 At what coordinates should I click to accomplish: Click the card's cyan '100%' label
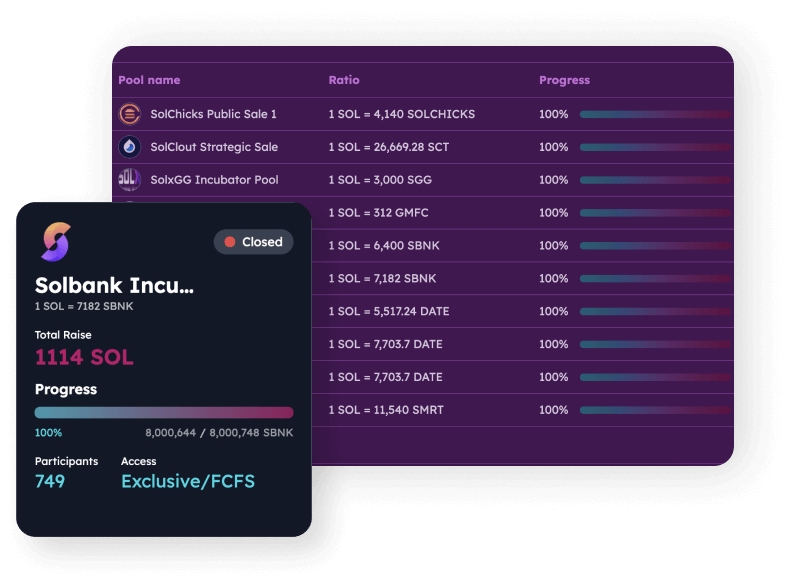49,433
